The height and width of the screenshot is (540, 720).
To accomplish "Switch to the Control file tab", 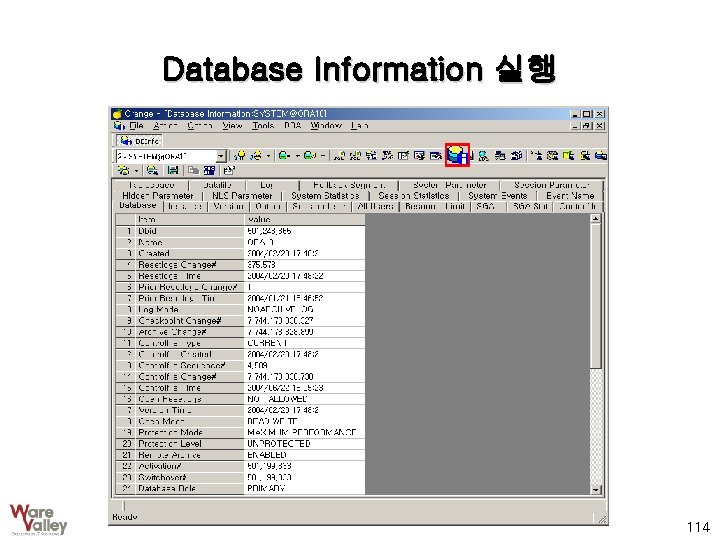I will [578, 207].
